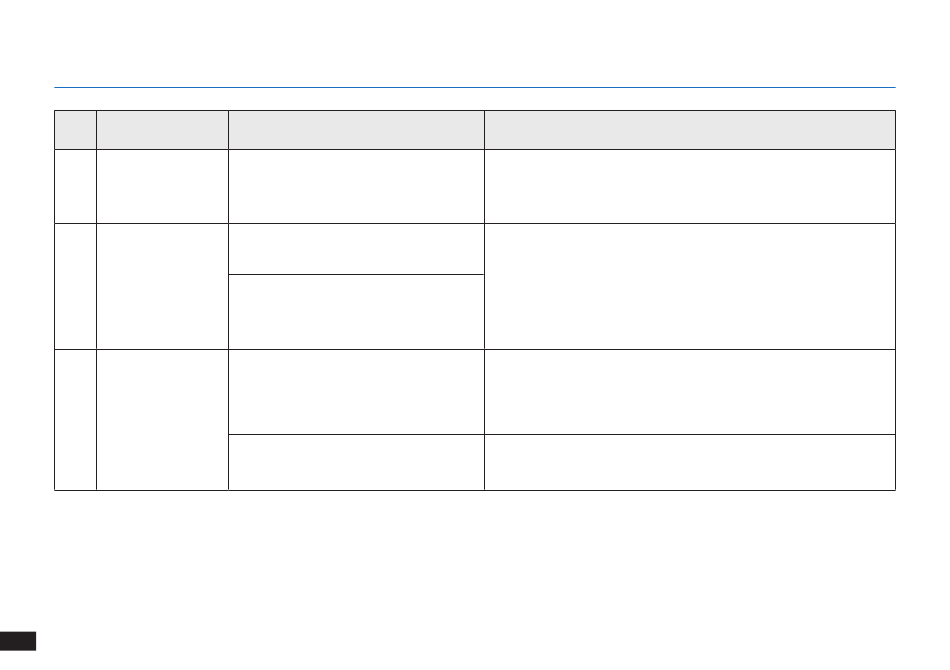The image size is (950, 670).
Task: Select second body row's narrow leftmost cell
Action: pyautogui.click(x=75, y=287)
